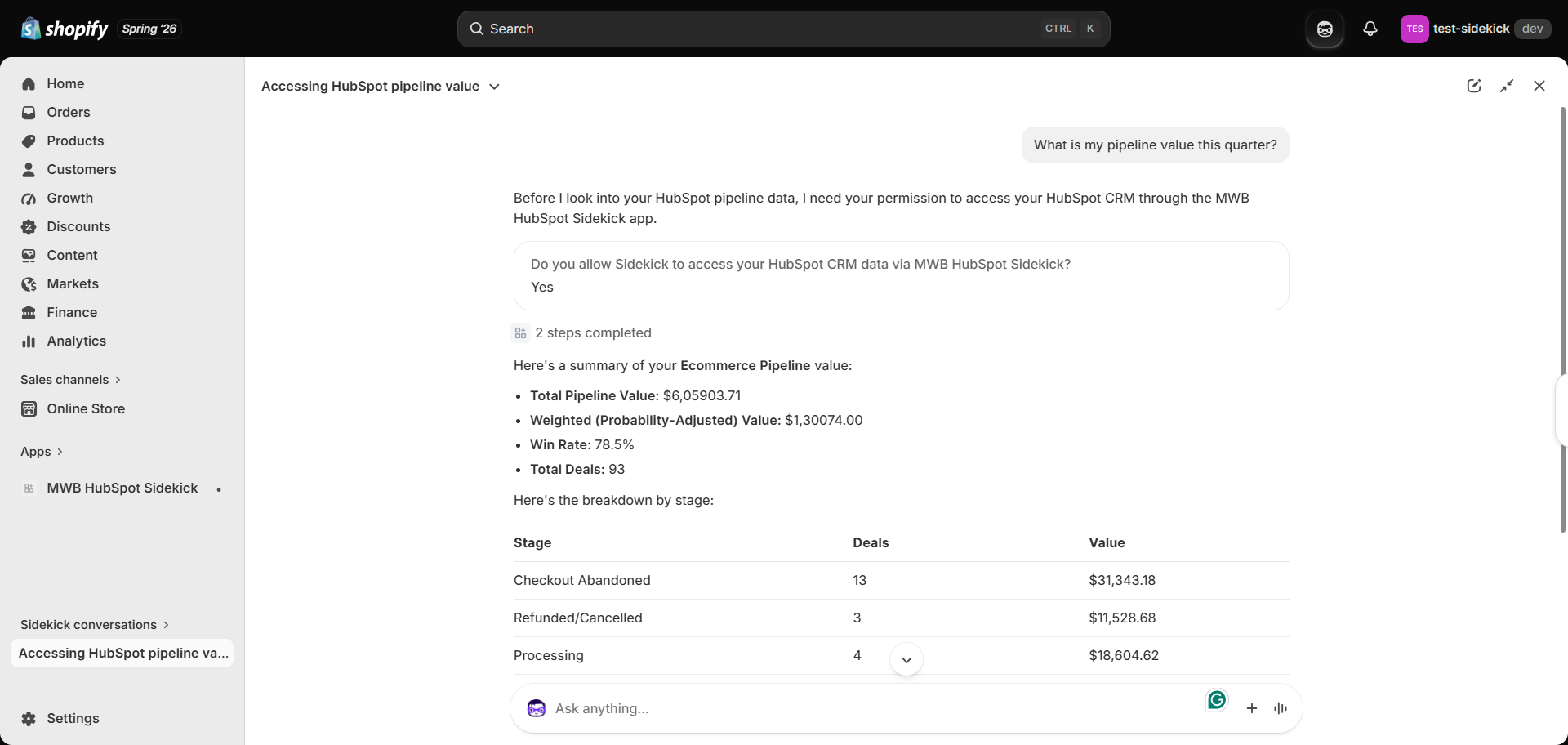
Task: Focus the top Search field
Action: coord(784,29)
